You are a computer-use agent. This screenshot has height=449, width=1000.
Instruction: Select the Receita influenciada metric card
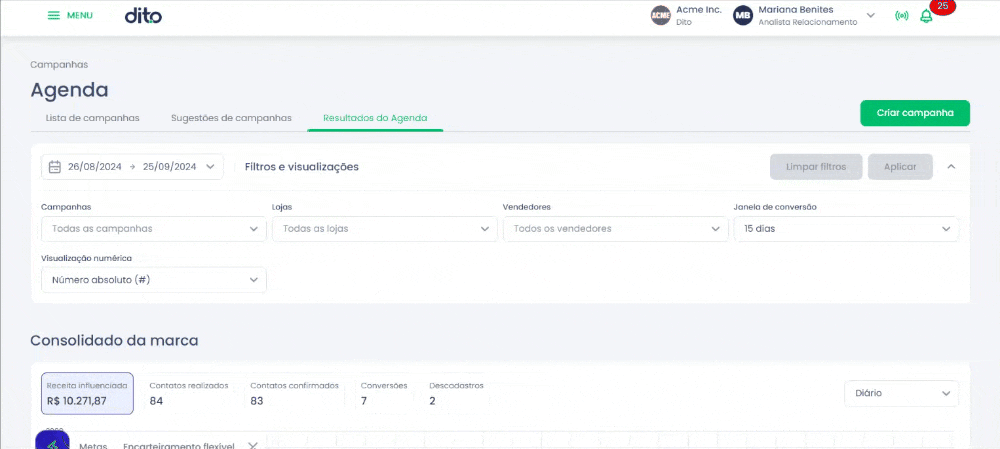[x=87, y=394]
